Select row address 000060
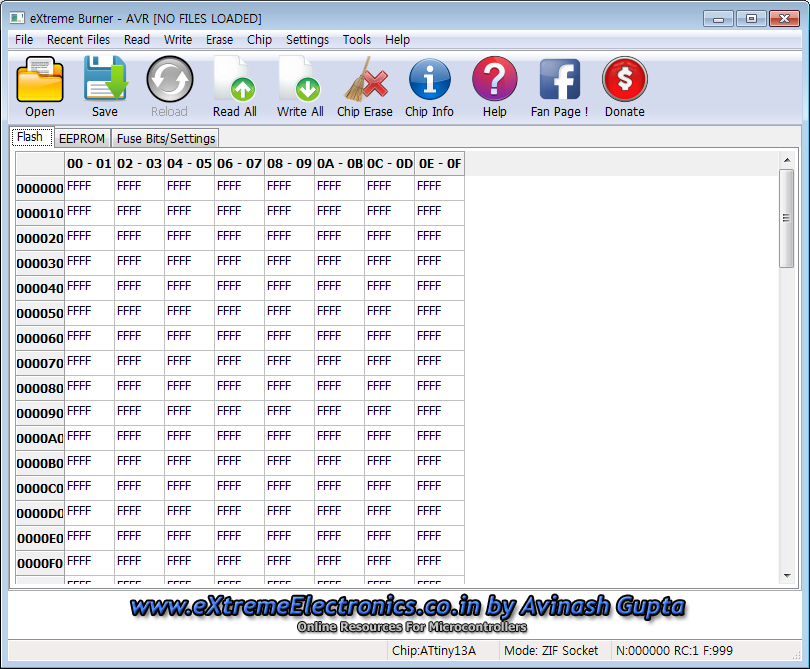The image size is (810, 669). click(40, 338)
